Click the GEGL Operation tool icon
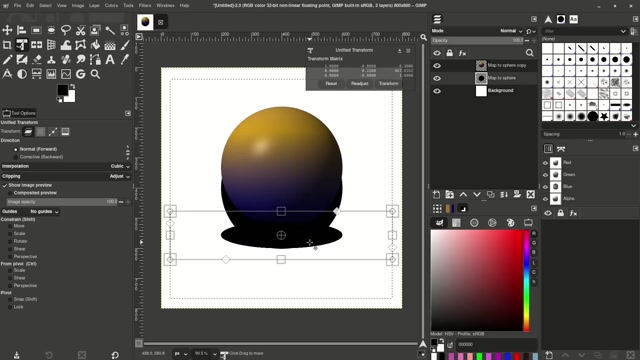The image size is (640, 360). pos(80,74)
